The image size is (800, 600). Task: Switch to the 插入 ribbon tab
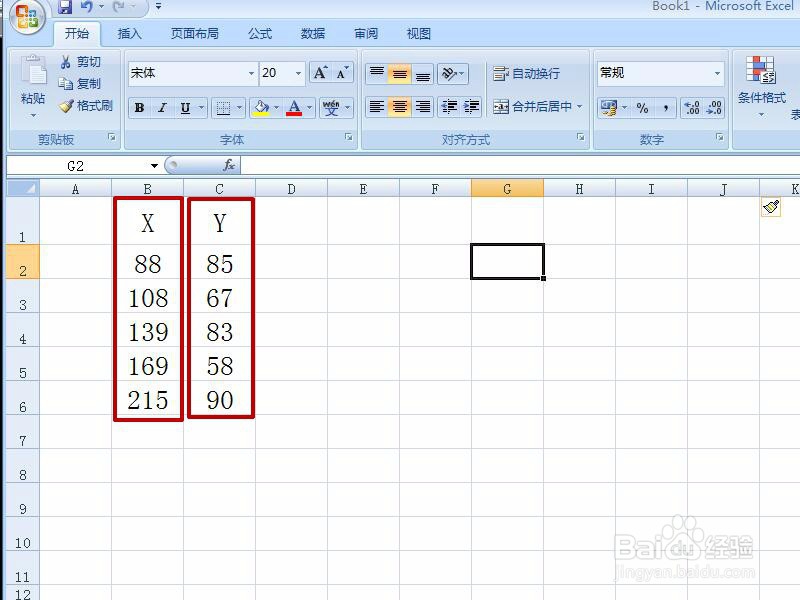click(x=129, y=33)
